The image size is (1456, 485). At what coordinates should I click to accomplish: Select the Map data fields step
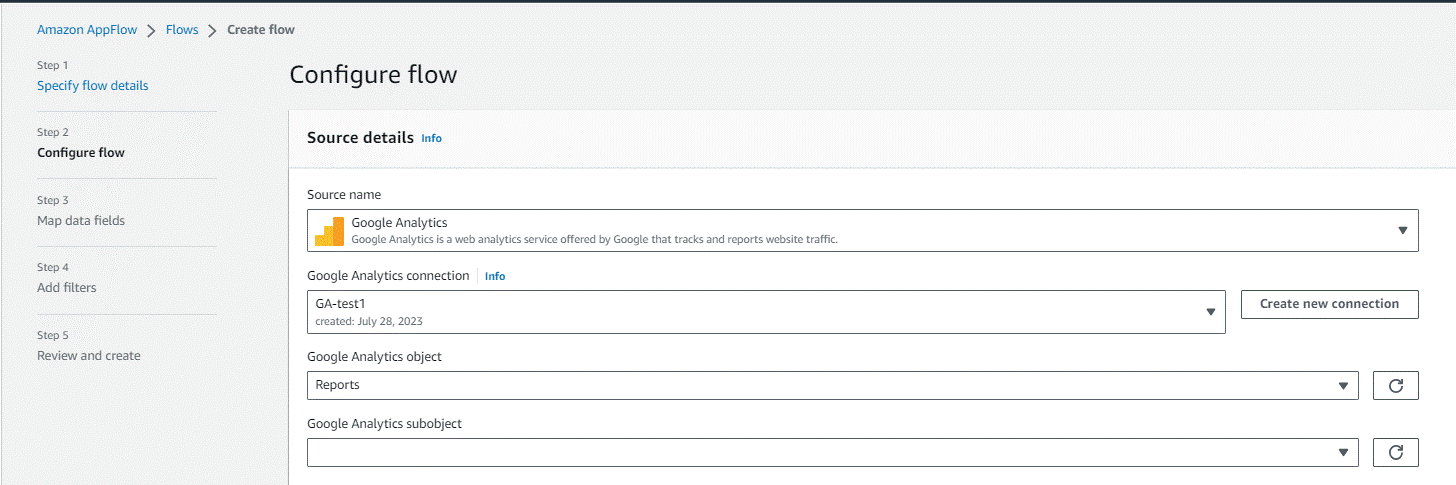[x=81, y=220]
